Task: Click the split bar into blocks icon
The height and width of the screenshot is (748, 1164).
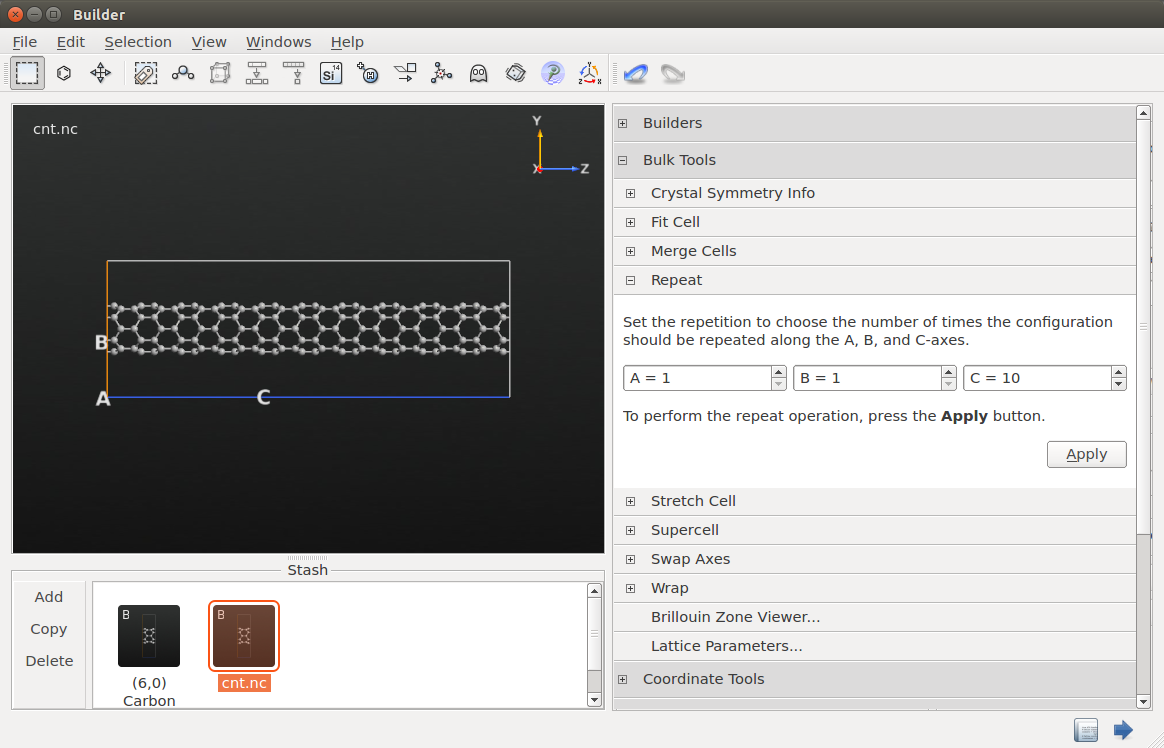Action: pos(257,73)
